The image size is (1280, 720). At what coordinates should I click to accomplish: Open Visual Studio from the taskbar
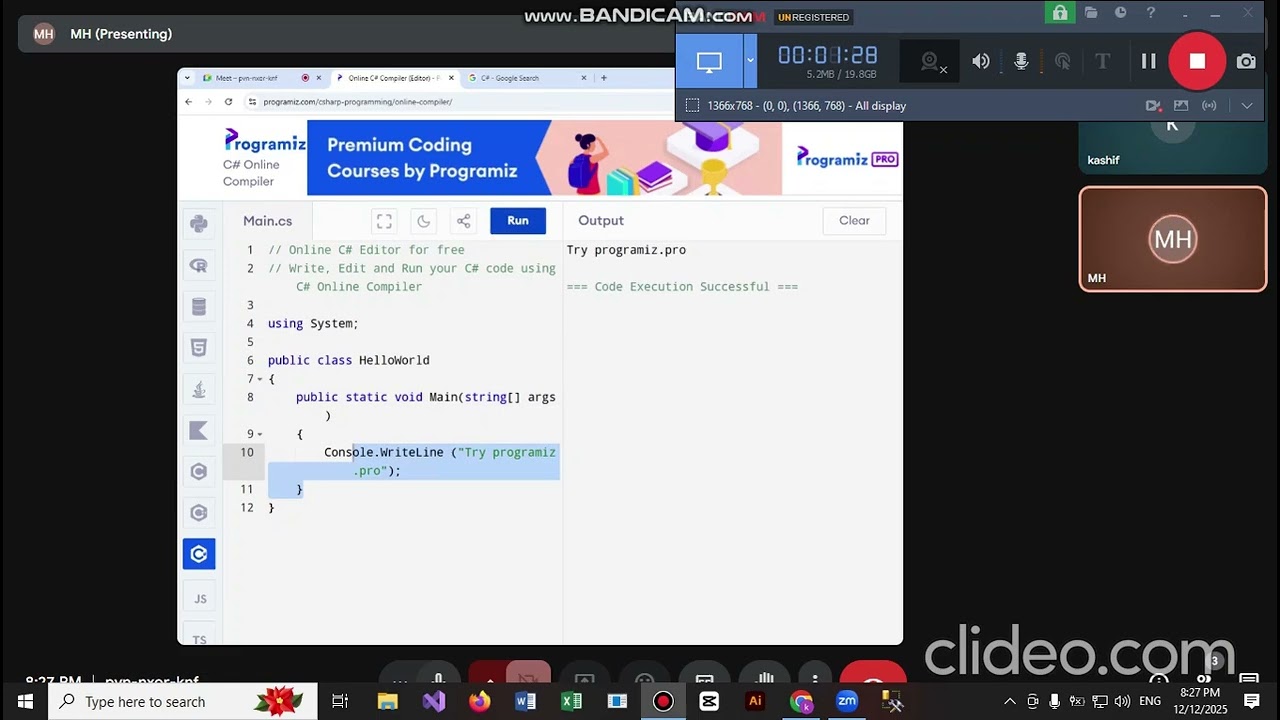[x=434, y=701]
